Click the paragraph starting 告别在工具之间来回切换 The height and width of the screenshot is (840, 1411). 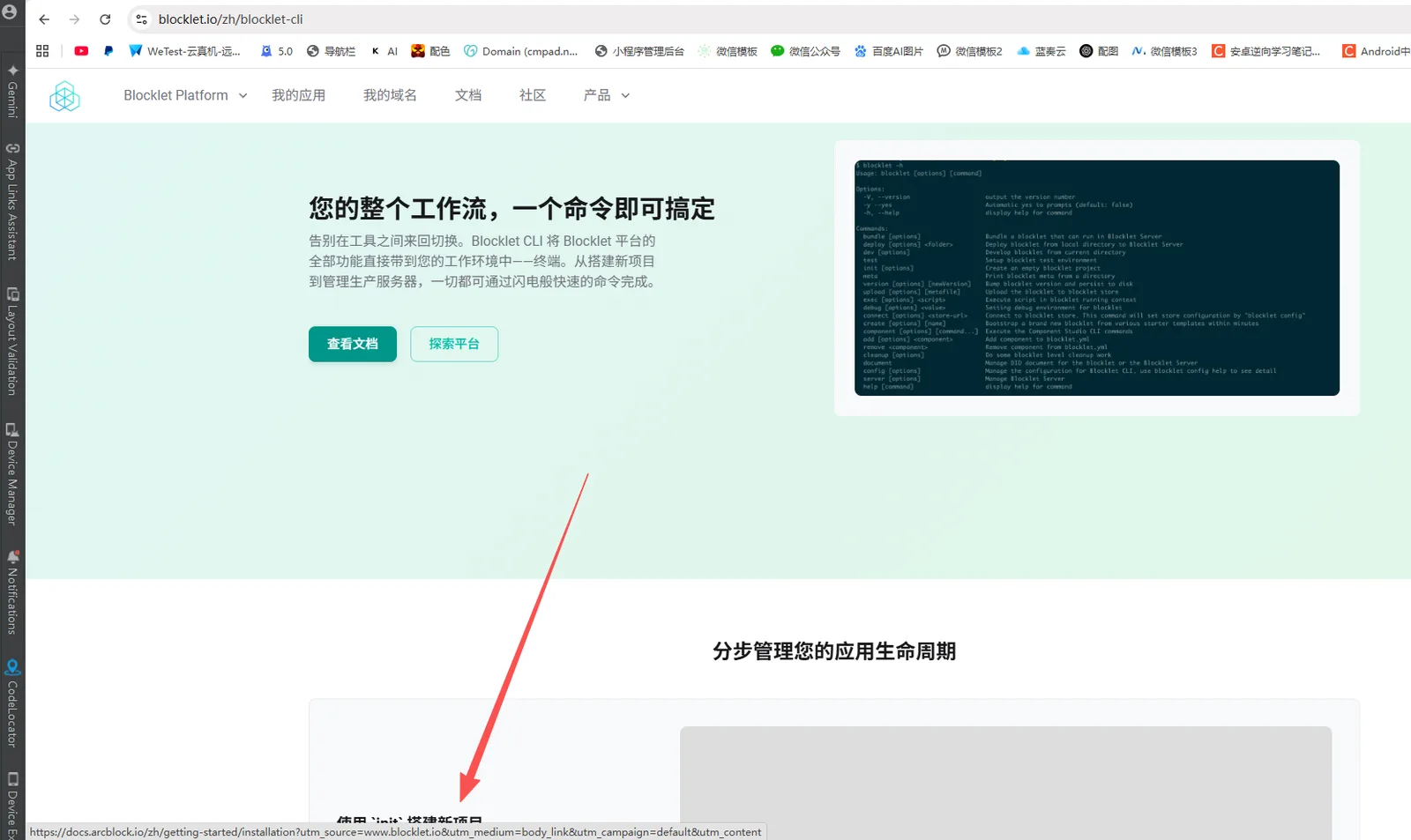pyautogui.click(x=483, y=261)
